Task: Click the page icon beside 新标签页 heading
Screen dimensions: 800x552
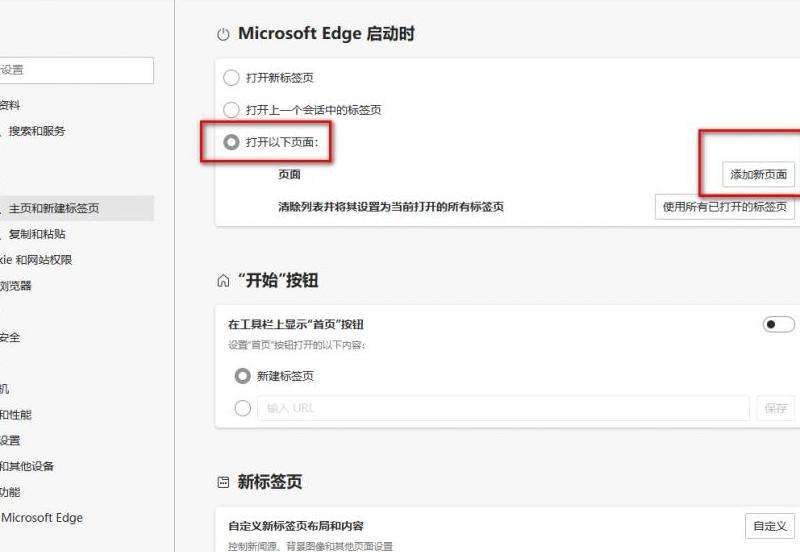Action: coord(223,482)
